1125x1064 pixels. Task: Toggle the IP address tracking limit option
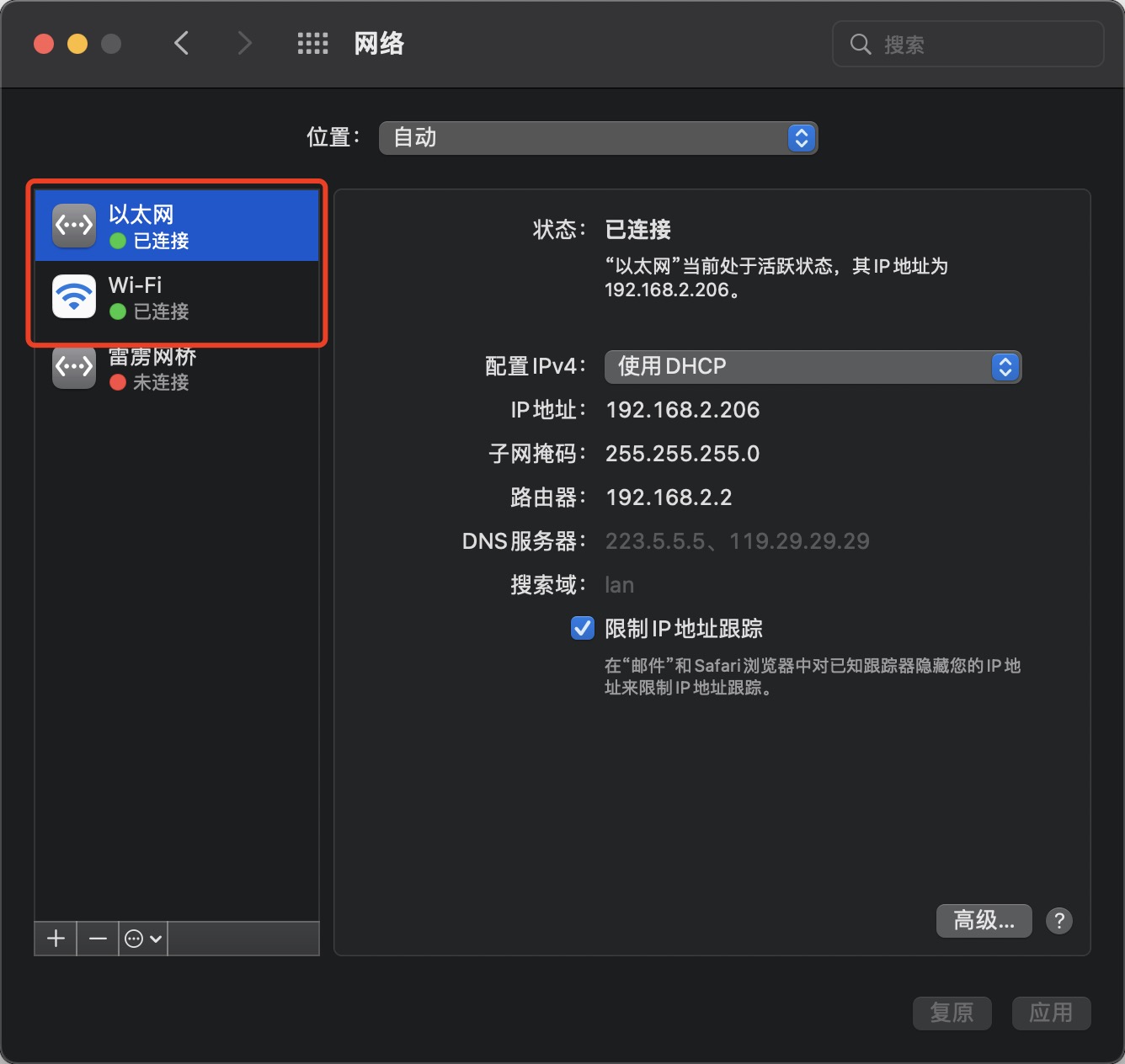(582, 628)
